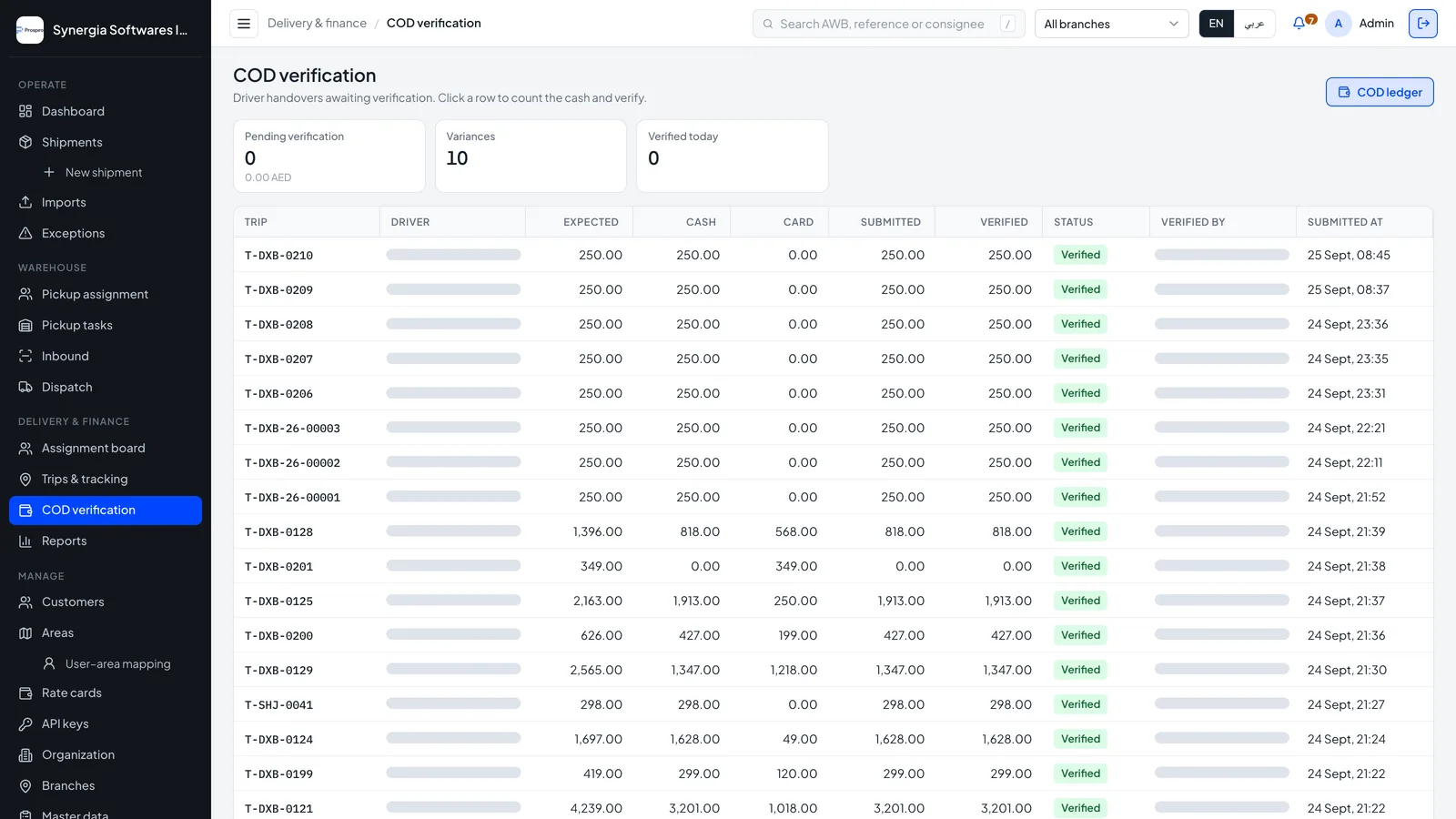Click trip ID T-DXB-0201
The height and width of the screenshot is (819, 1456).
click(278, 567)
